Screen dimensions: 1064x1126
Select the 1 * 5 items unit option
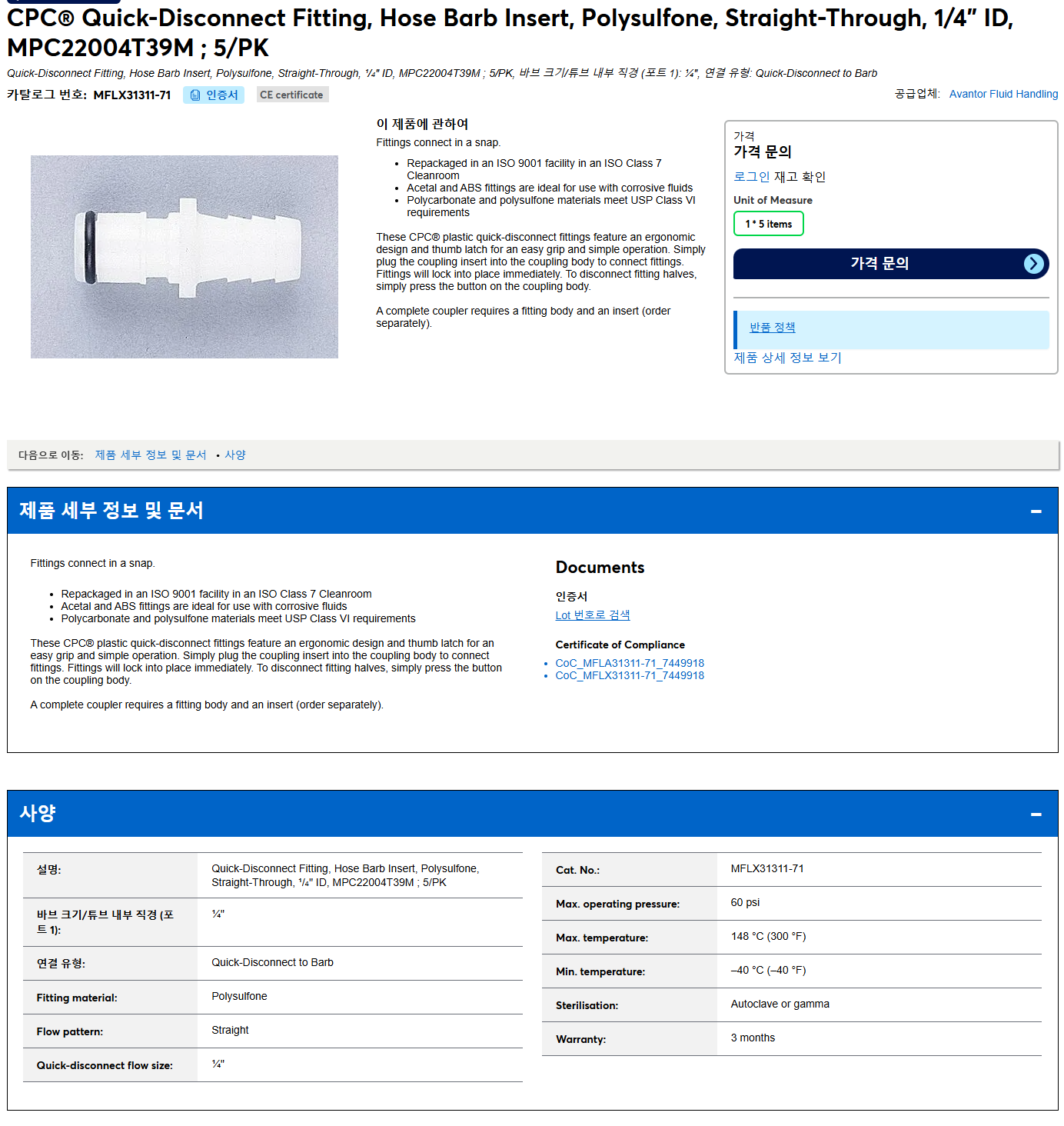click(768, 224)
